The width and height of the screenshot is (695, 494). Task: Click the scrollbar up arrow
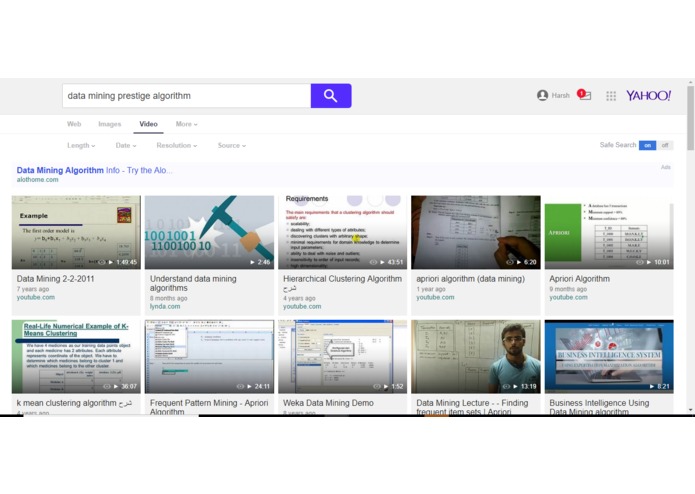point(691,82)
